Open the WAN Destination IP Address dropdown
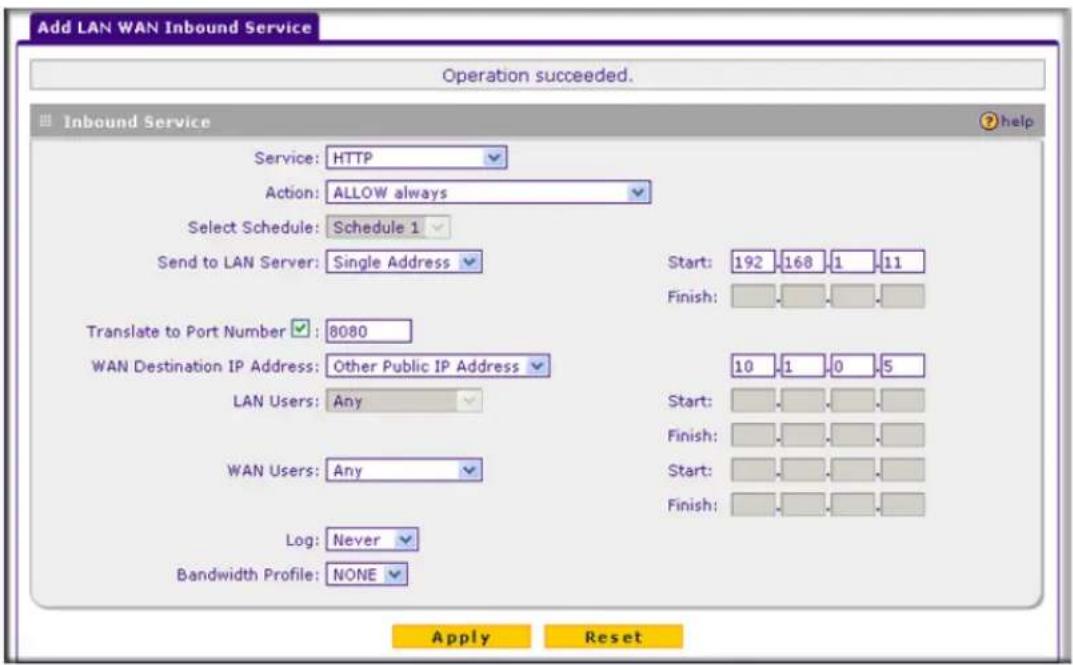The height and width of the screenshot is (665, 1073). pyautogui.click(x=438, y=366)
